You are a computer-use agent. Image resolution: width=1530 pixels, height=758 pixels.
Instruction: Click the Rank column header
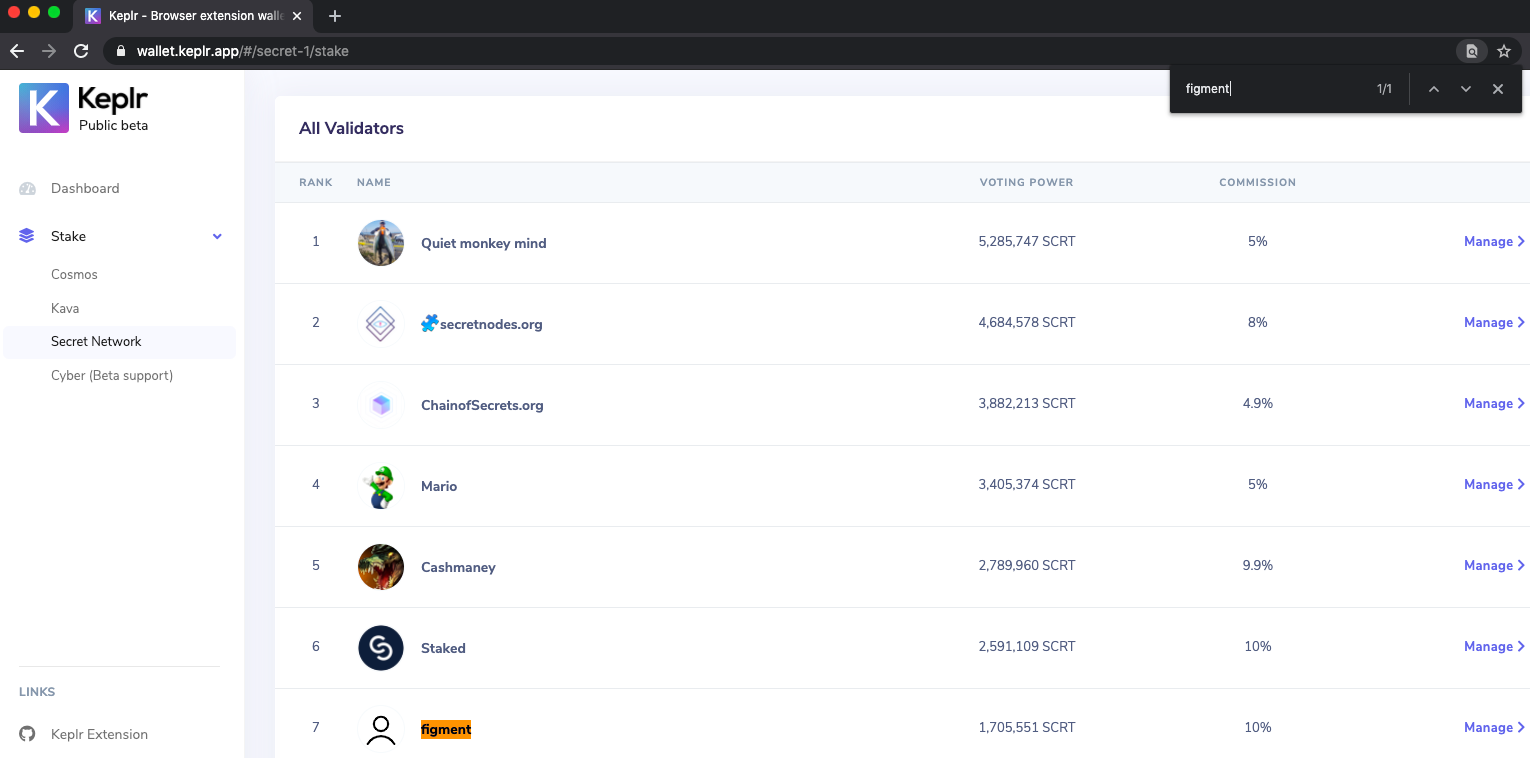(x=316, y=182)
